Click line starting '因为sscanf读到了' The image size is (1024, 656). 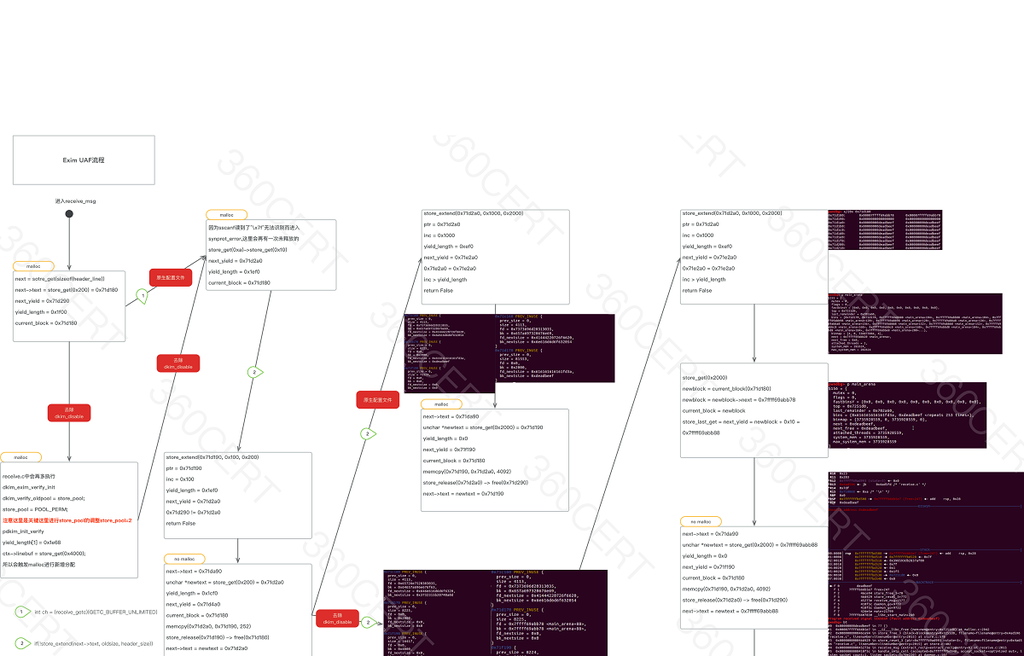[254, 227]
